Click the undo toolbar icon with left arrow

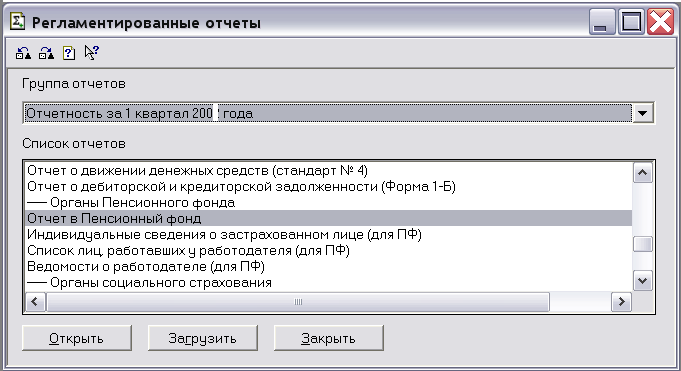coord(23,53)
